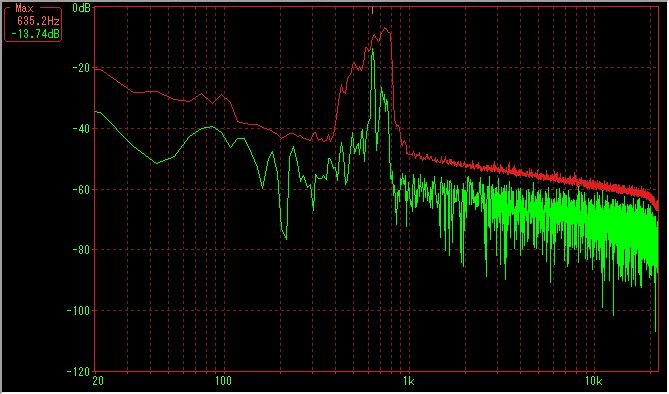
Task: Click the white peak marker above the graph
Action: pyautogui.click(x=372, y=10)
